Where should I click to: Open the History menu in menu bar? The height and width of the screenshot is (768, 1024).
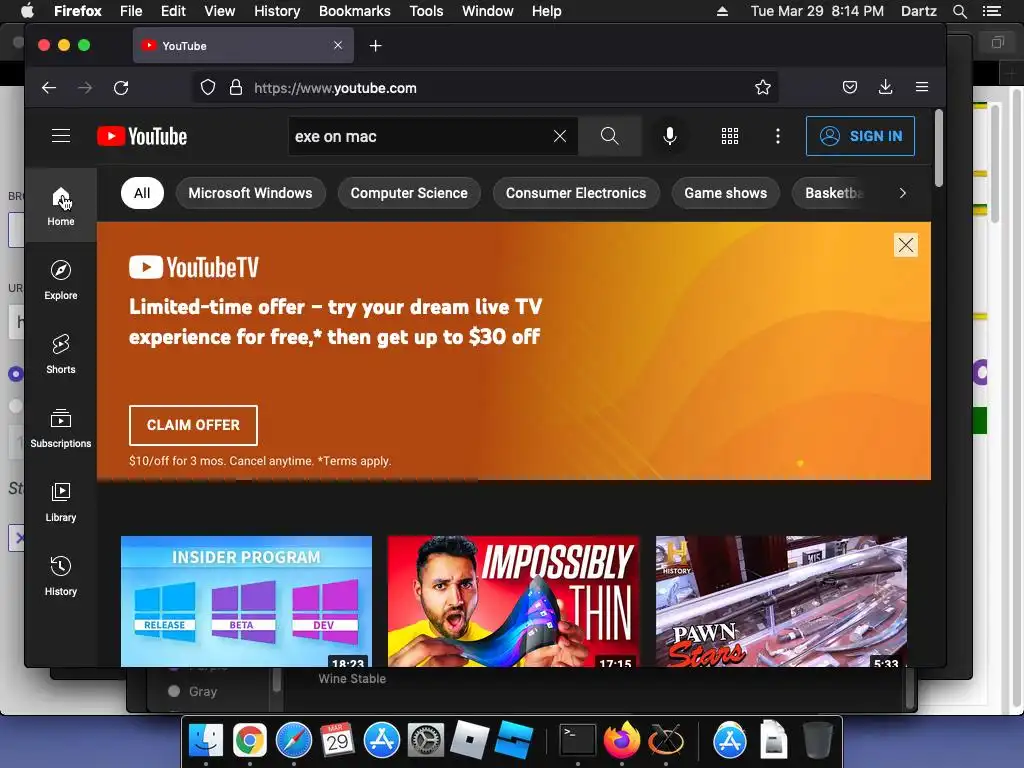[277, 11]
